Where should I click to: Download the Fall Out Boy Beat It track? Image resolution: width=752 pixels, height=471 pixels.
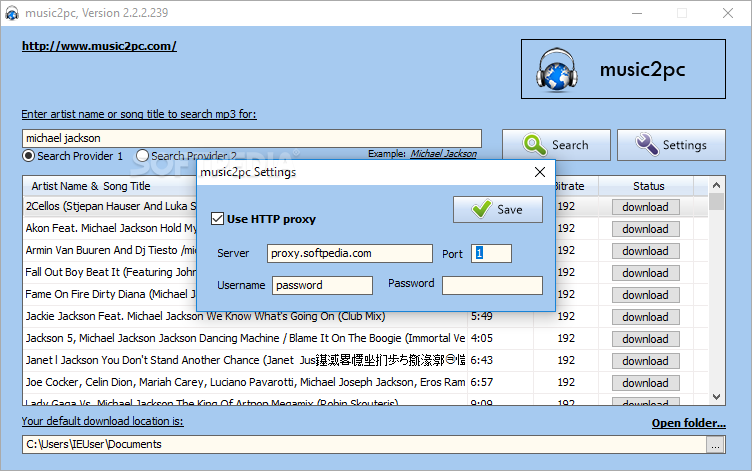646,273
